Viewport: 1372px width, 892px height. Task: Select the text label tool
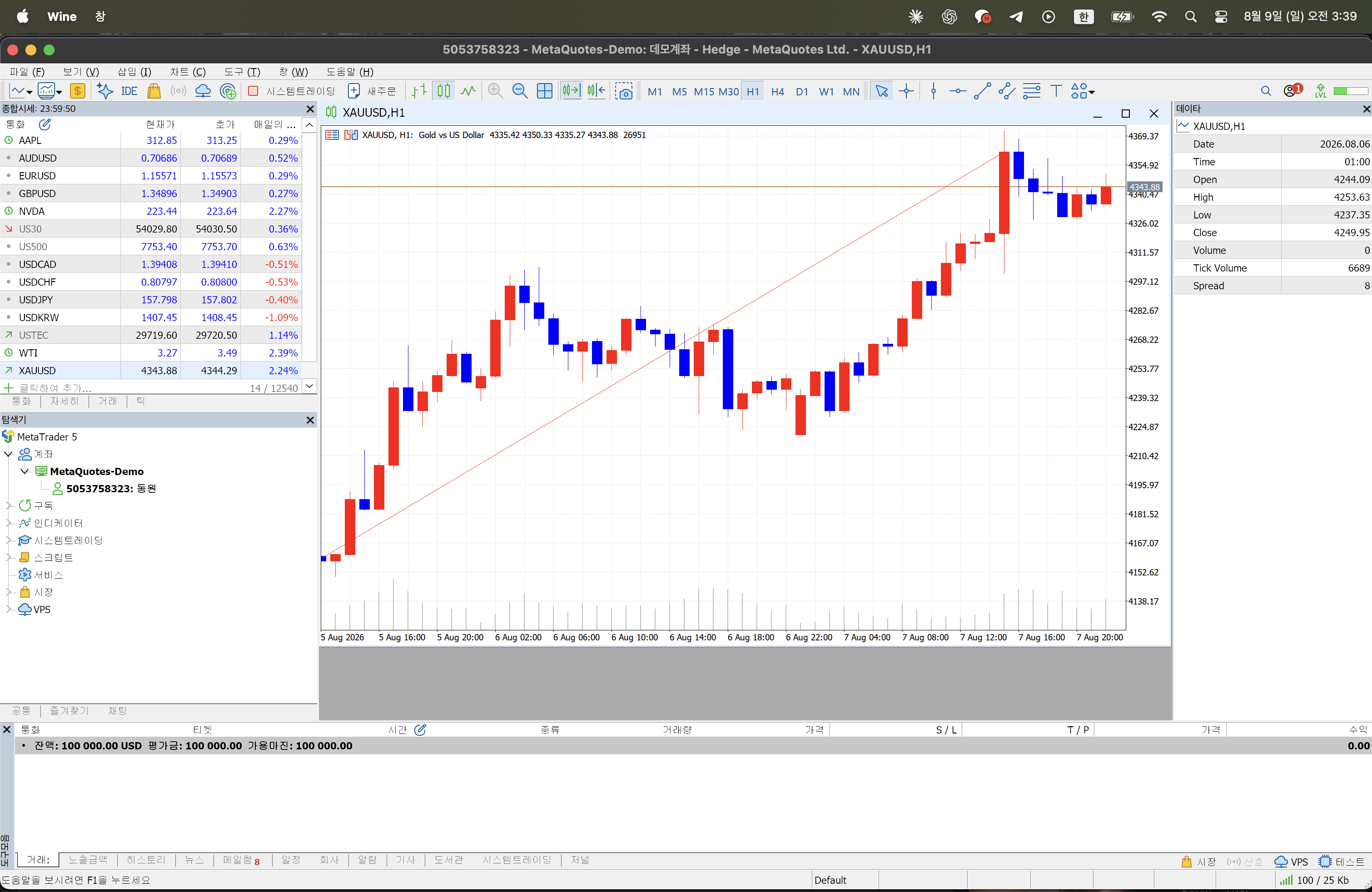[x=1055, y=91]
